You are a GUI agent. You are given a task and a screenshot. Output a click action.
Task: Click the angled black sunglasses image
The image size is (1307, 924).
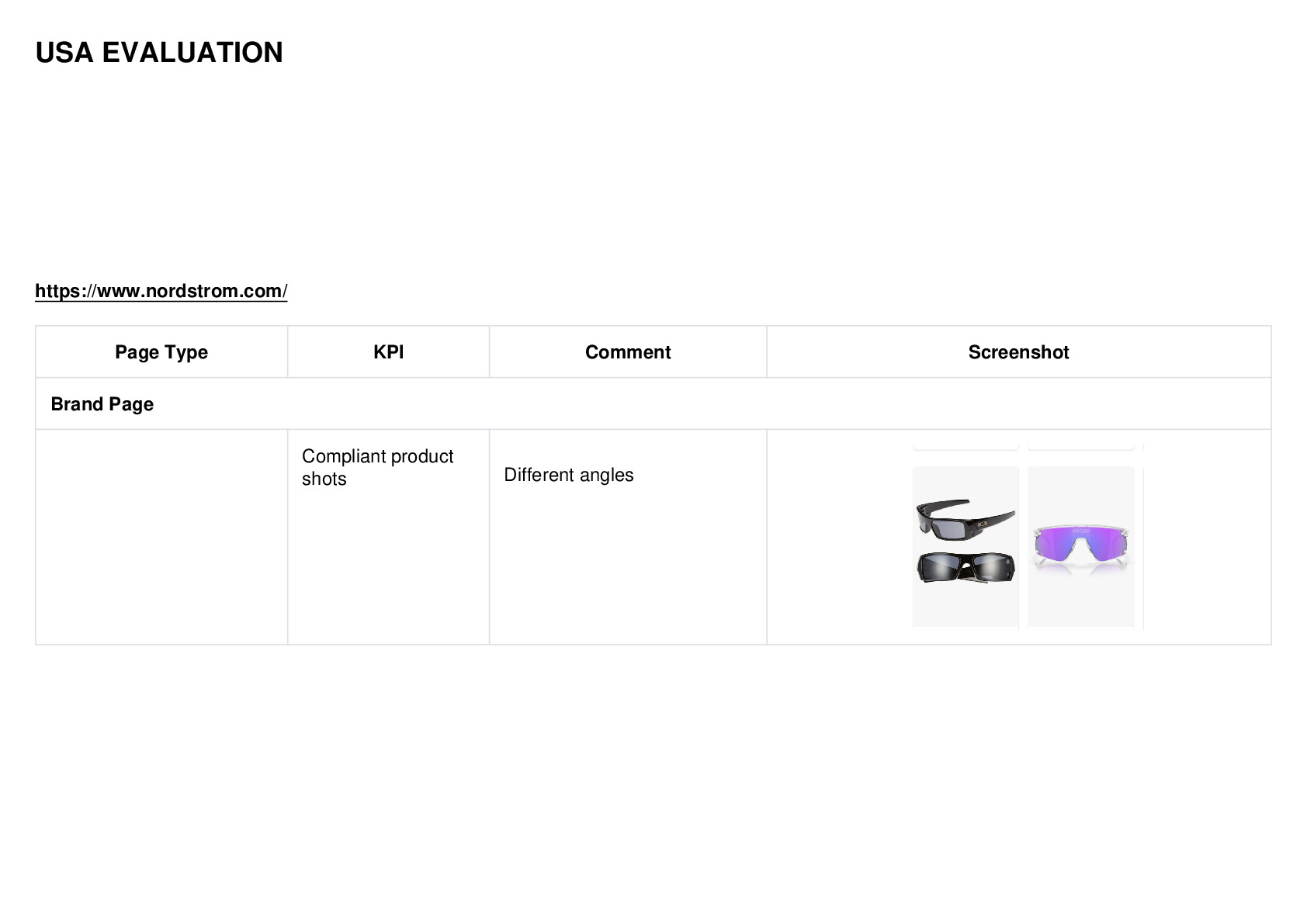tap(966, 518)
